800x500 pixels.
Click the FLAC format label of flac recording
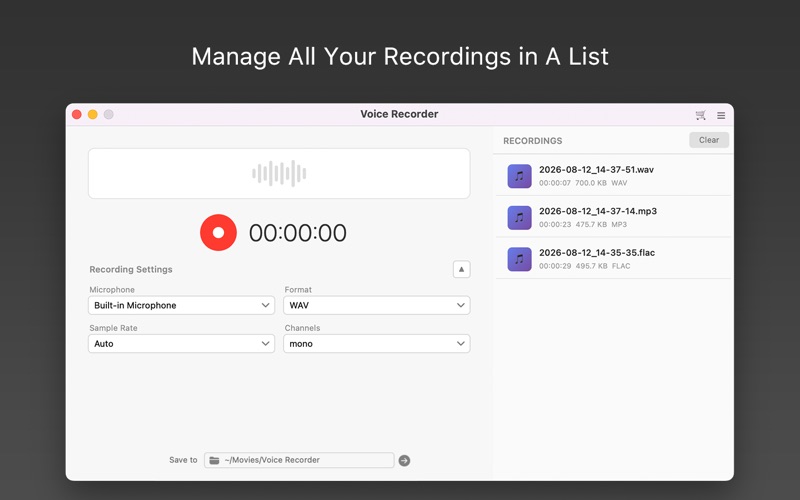click(x=621, y=266)
